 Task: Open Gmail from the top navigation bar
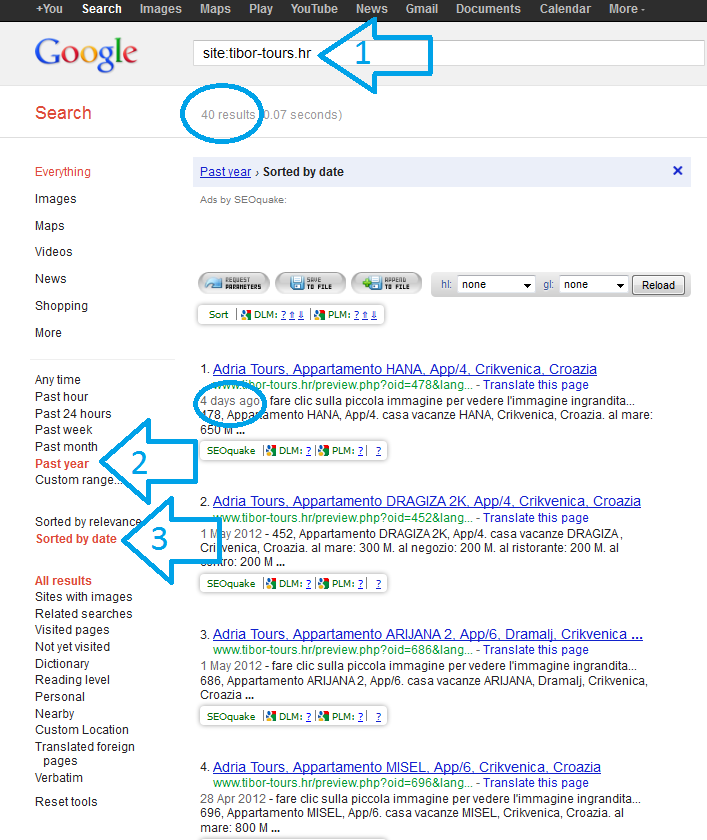tap(421, 9)
